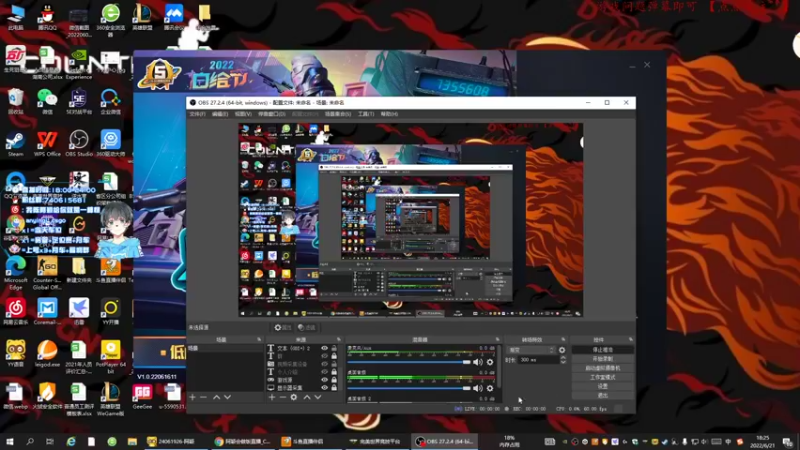
Task: Open OBS Studio desktop shortcut
Action: 79,143
